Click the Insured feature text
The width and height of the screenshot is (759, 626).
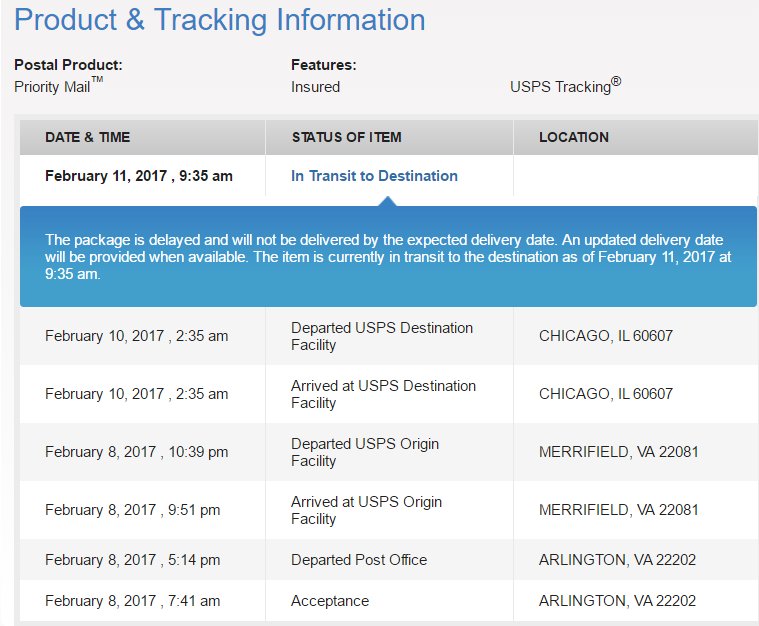(x=316, y=87)
